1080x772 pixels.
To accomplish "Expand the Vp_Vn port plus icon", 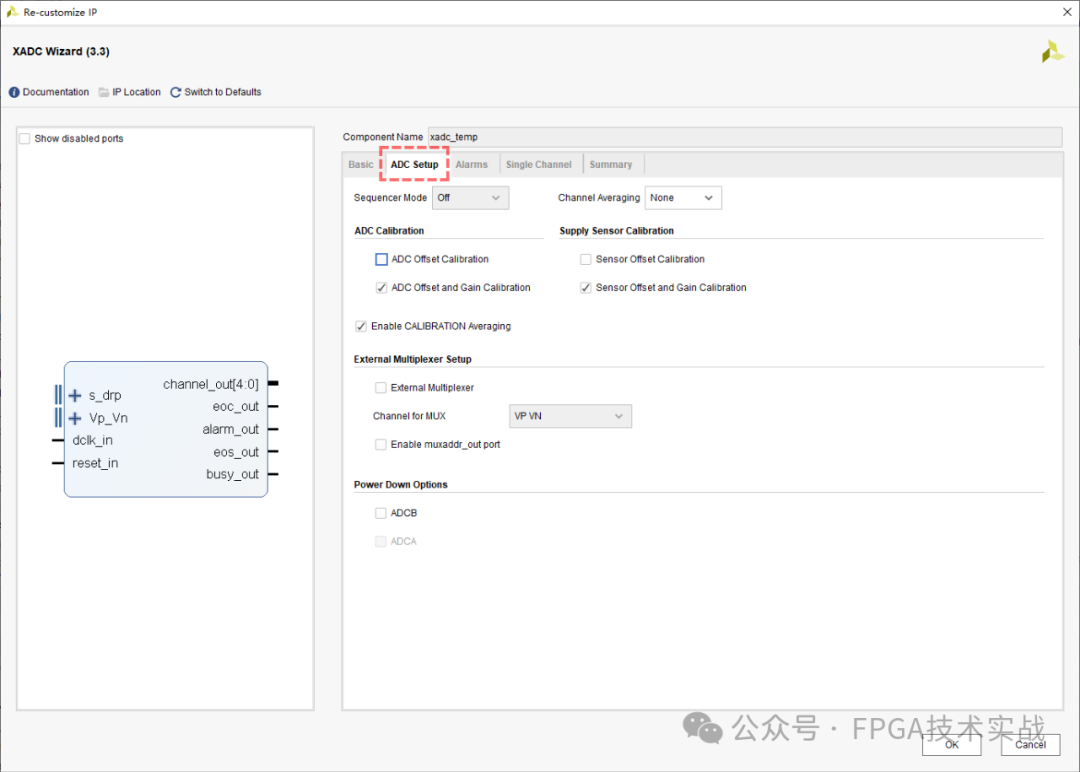I will pyautogui.click(x=75, y=418).
